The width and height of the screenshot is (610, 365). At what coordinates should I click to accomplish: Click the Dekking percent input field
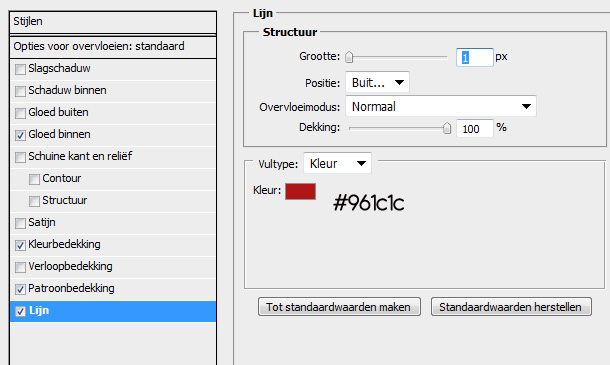475,128
